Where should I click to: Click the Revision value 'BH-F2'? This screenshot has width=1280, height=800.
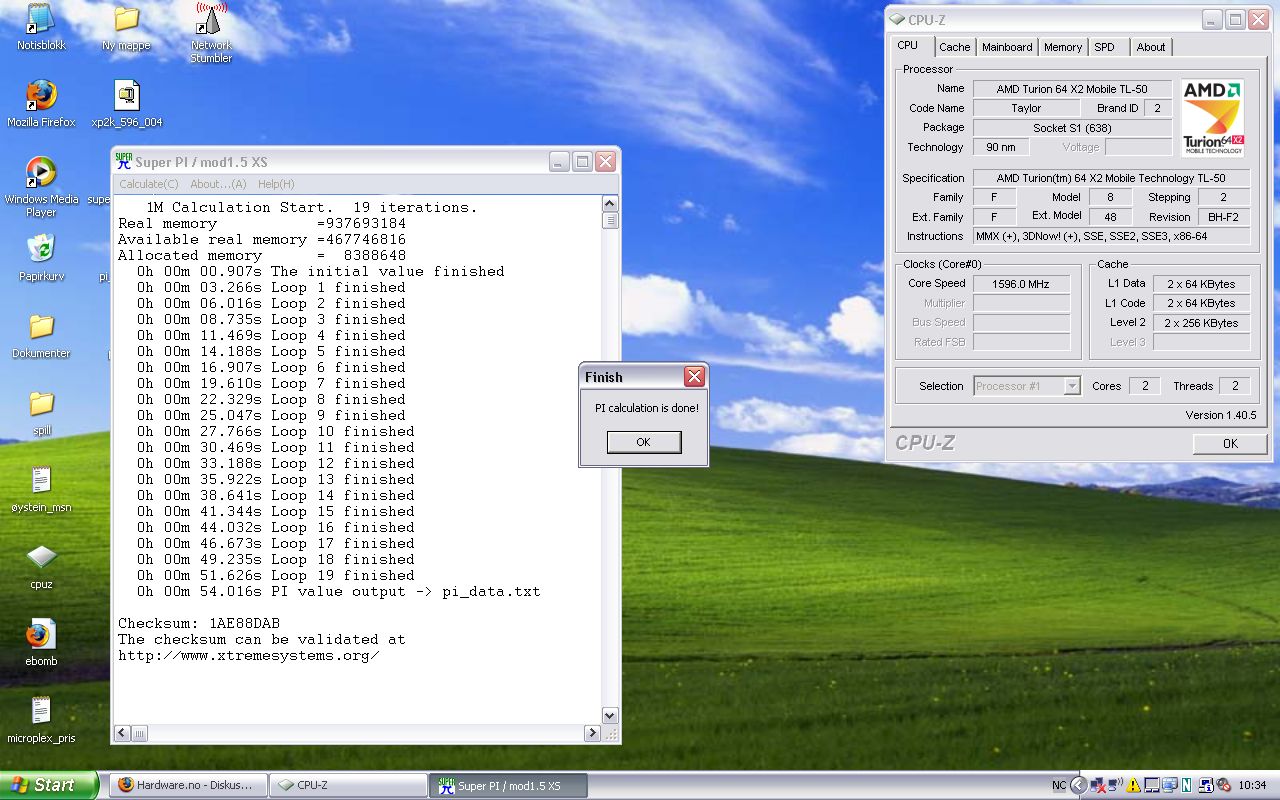point(1222,217)
